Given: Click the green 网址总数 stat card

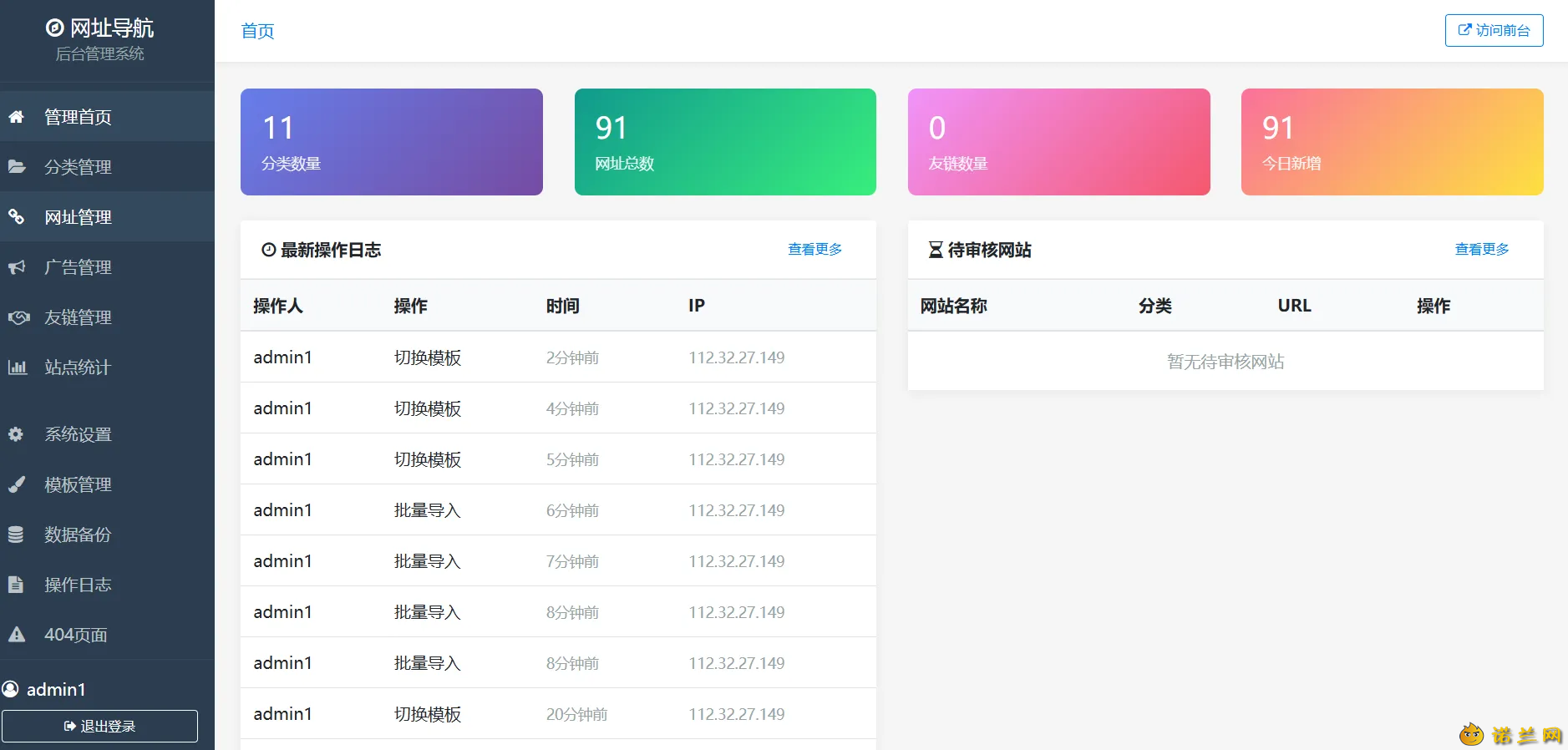Looking at the screenshot, I should coord(725,142).
